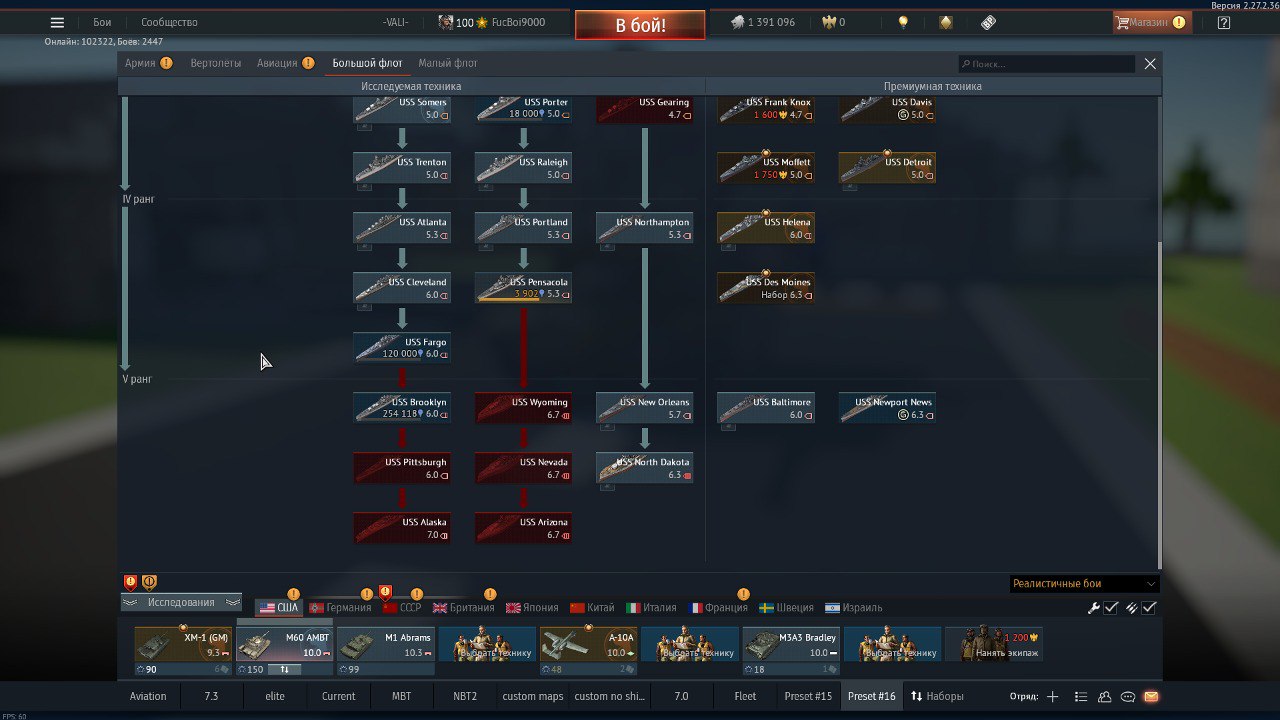Click the warning badge on Магазин button
Screen dimensions: 1280x720
1179,22
